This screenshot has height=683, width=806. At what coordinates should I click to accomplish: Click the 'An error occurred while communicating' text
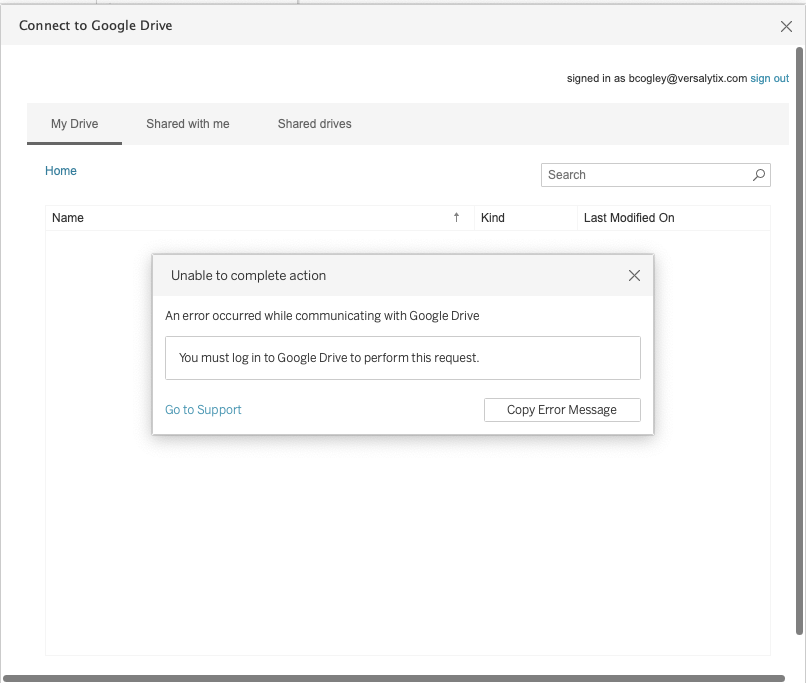(x=322, y=316)
